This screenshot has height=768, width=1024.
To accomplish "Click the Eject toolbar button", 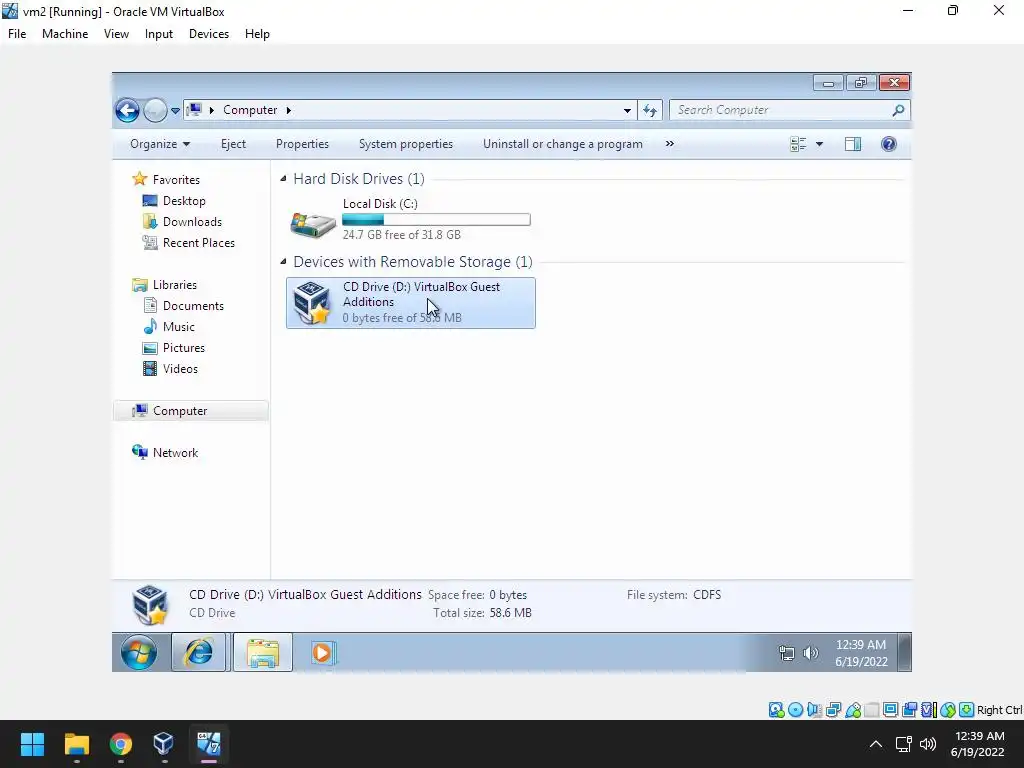I will click(233, 144).
